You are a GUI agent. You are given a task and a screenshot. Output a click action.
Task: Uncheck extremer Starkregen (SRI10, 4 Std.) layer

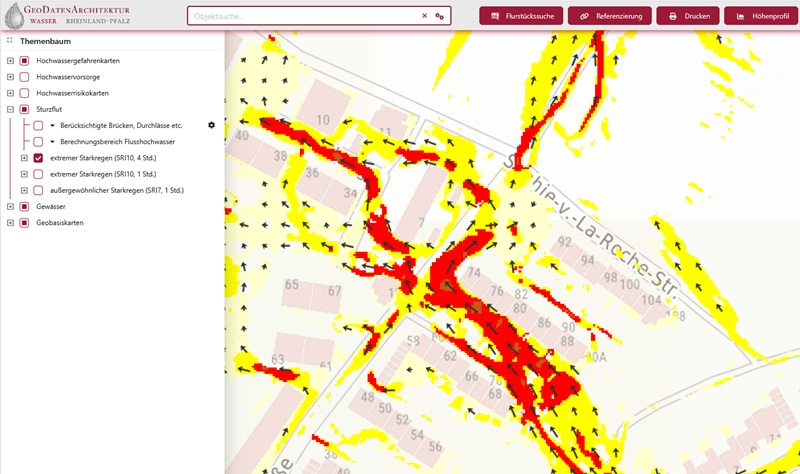pyautogui.click(x=38, y=158)
